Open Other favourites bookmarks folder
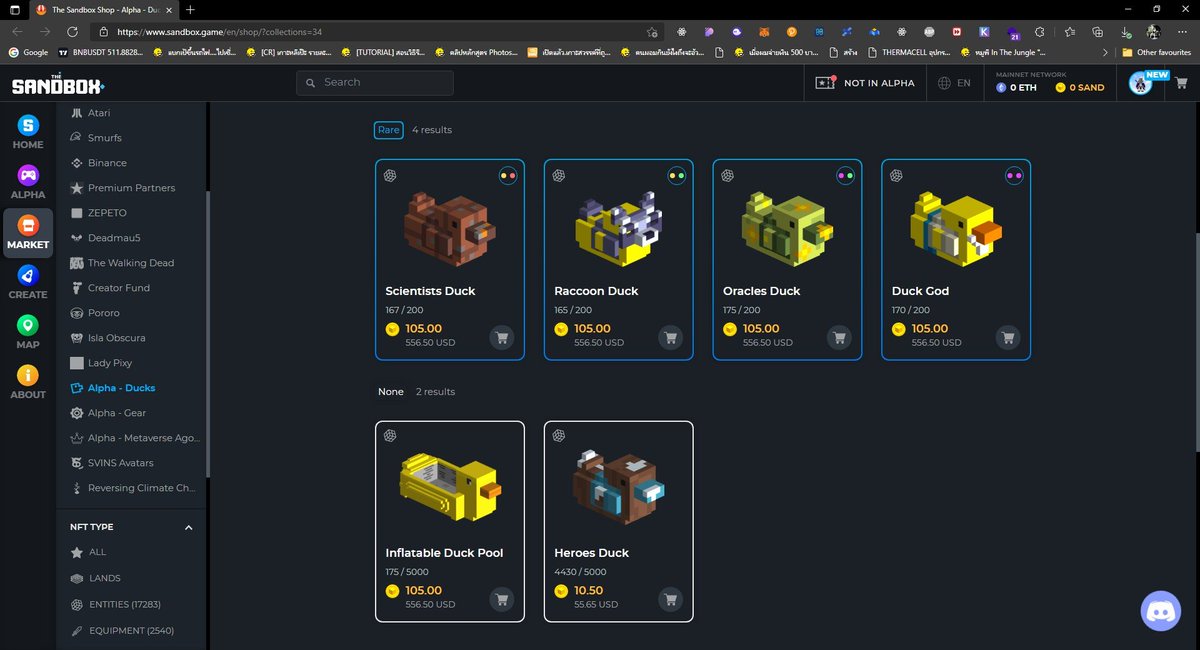This screenshot has height=650, width=1200. 1157,52
